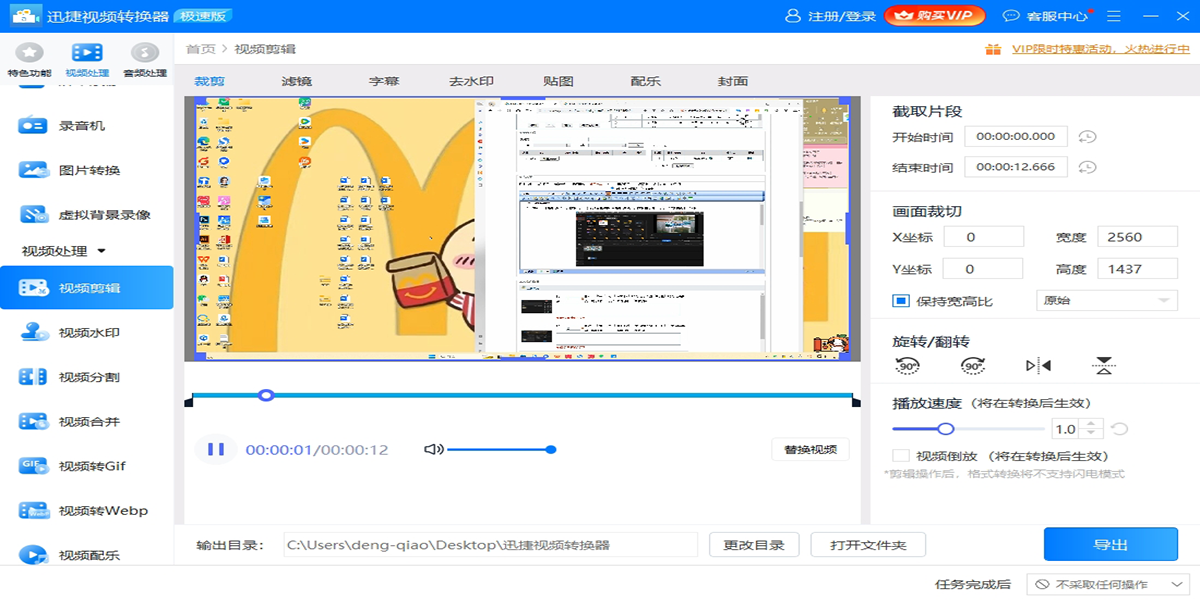Adjust the playback speed slider handle
This screenshot has width=1200, height=600.
pos(945,429)
